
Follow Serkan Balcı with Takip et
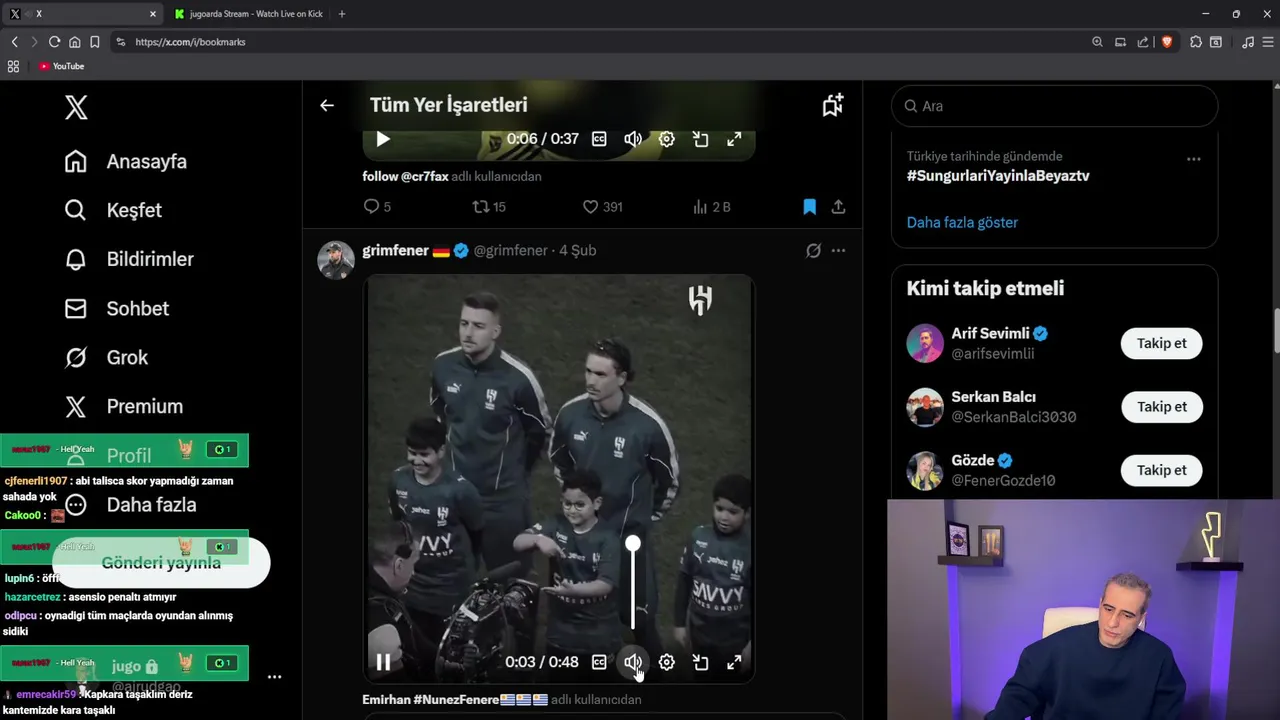point(1161,407)
